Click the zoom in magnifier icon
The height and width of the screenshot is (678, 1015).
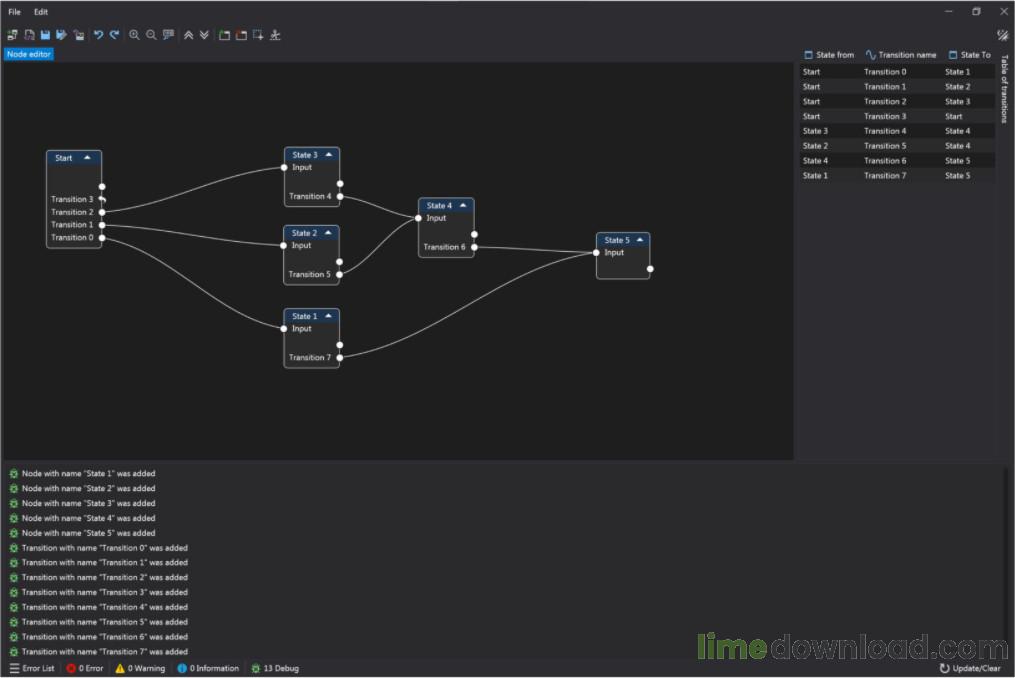coord(134,35)
